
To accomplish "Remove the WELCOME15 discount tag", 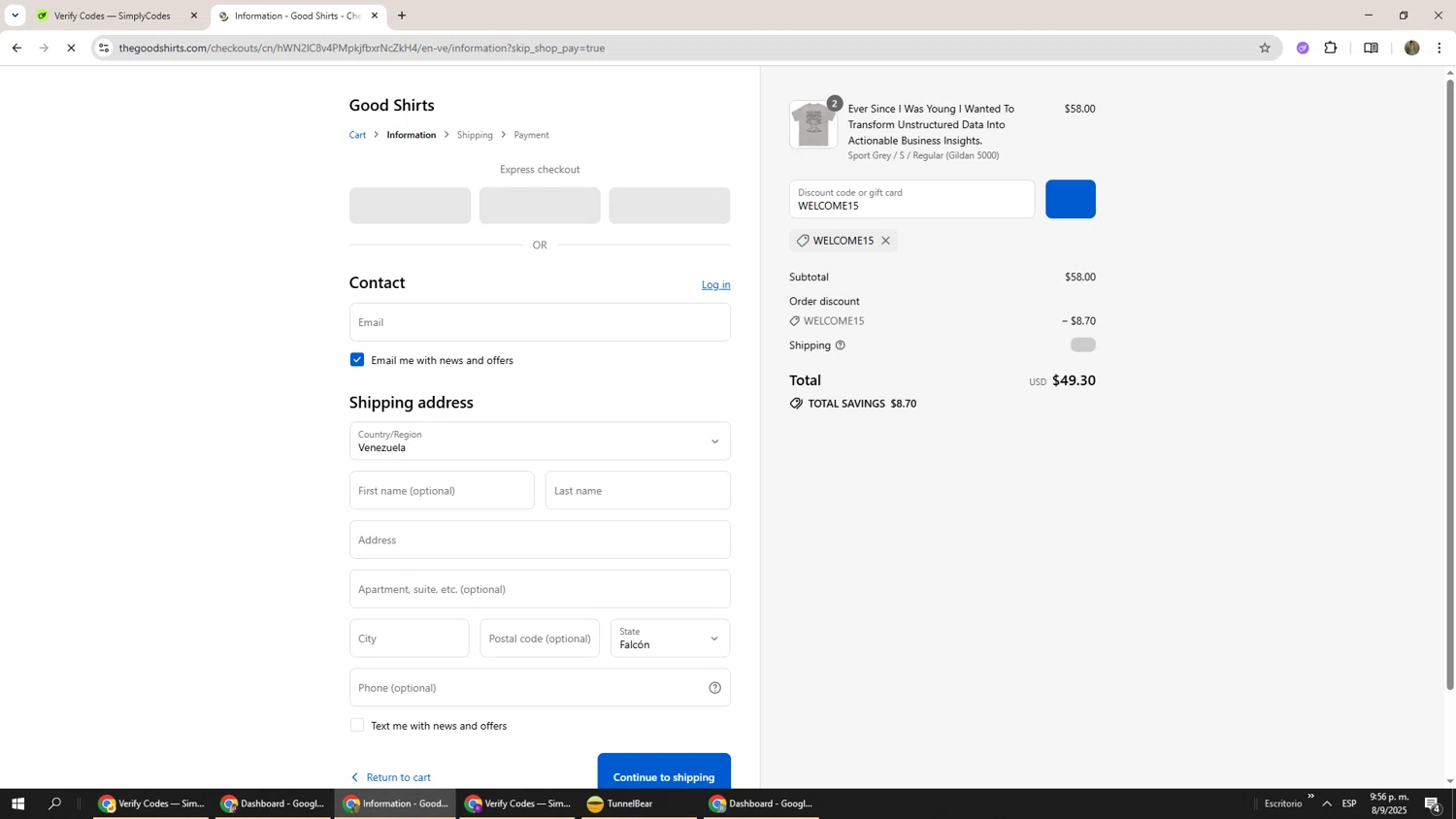I will [x=885, y=241].
